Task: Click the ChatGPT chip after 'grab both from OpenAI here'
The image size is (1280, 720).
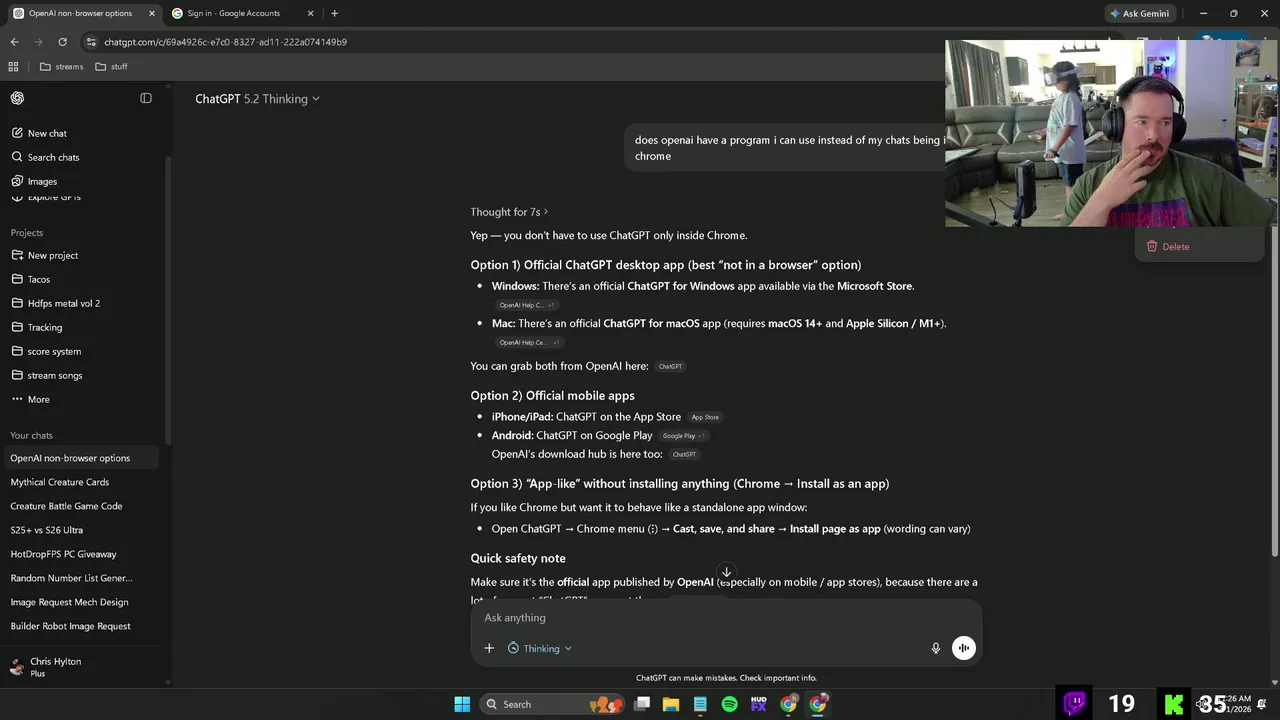Action: click(x=670, y=367)
